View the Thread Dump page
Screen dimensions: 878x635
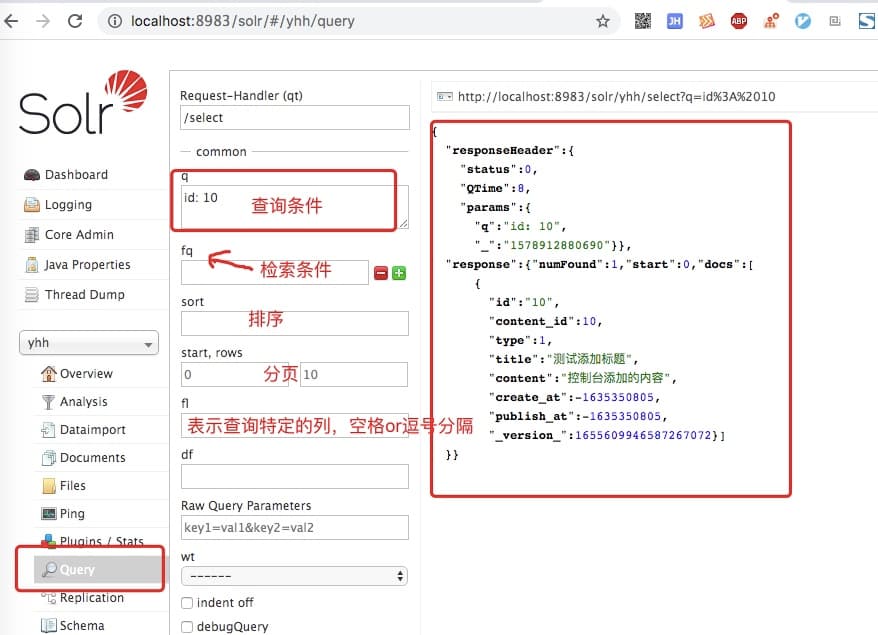85,295
